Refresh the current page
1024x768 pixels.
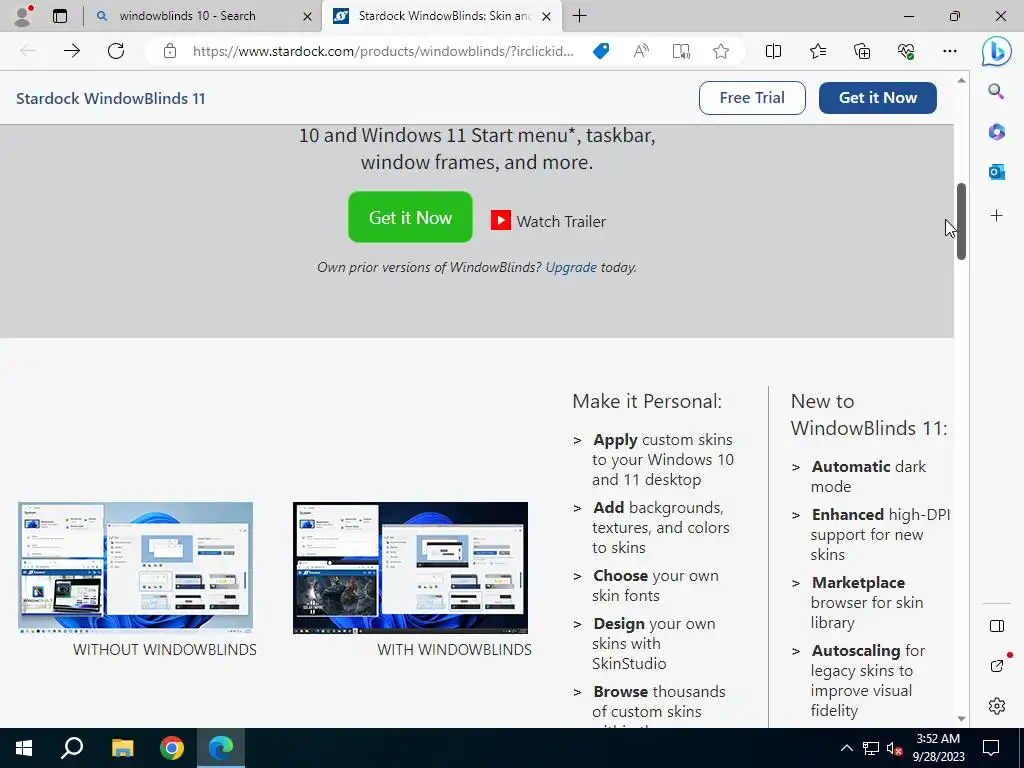[116, 51]
